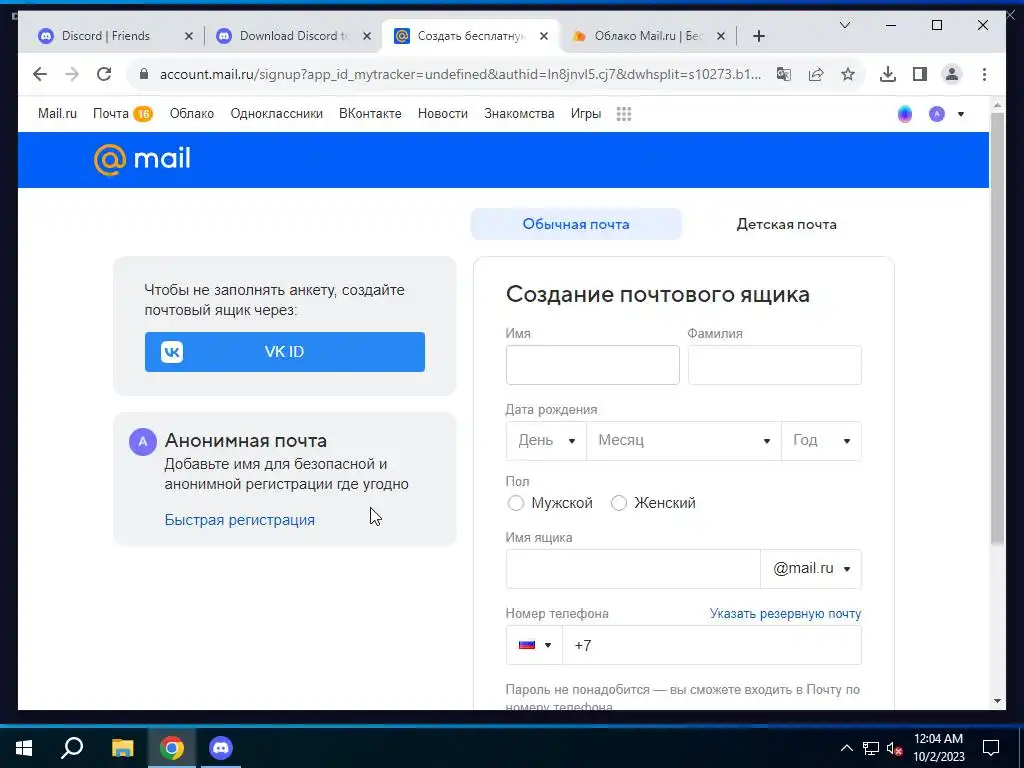Click the translate page icon in address bar
The height and width of the screenshot is (768, 1024).
click(784, 74)
